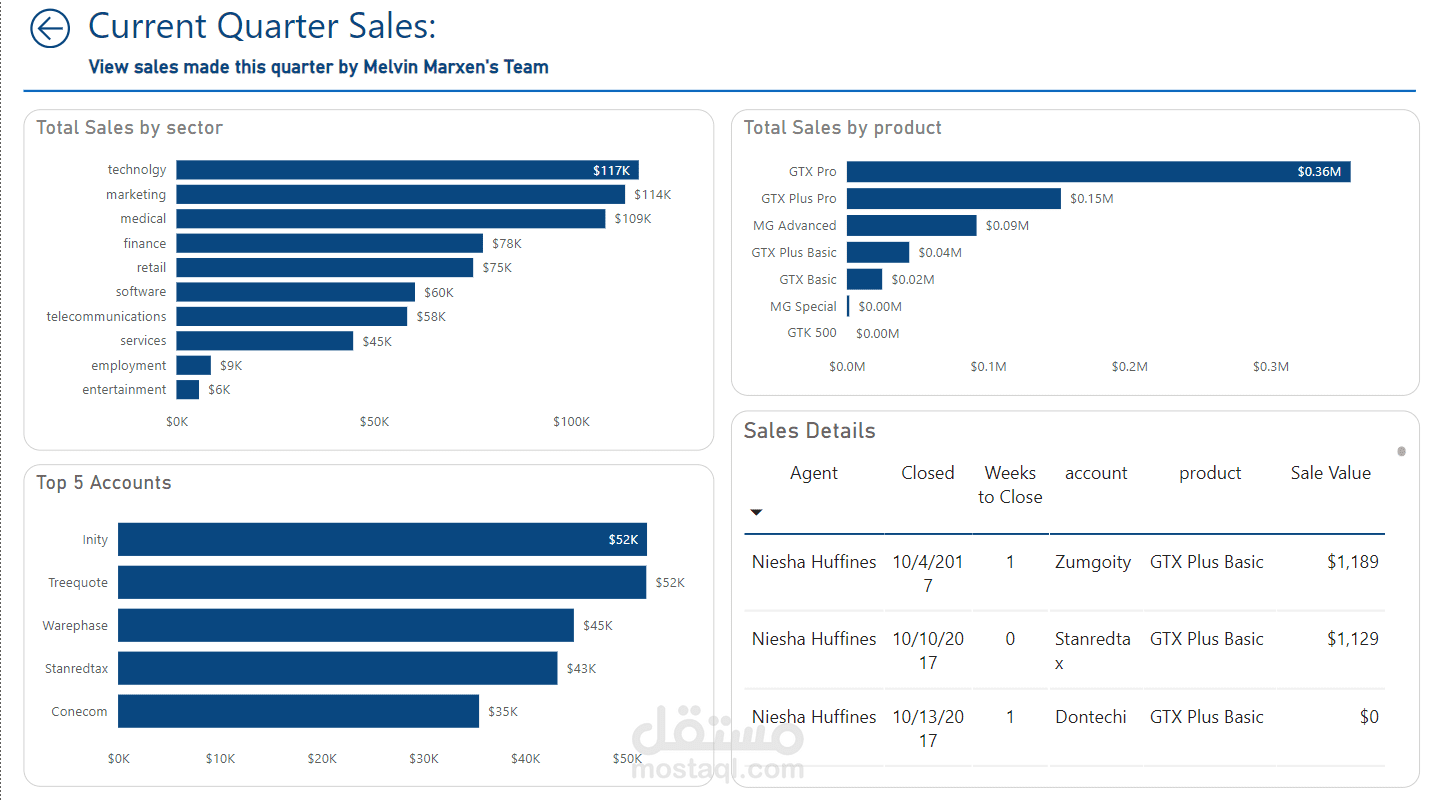Image resolution: width=1437 pixels, height=800 pixels.
Task: Click the Sales Details scrollbar thumb
Action: 1401,451
